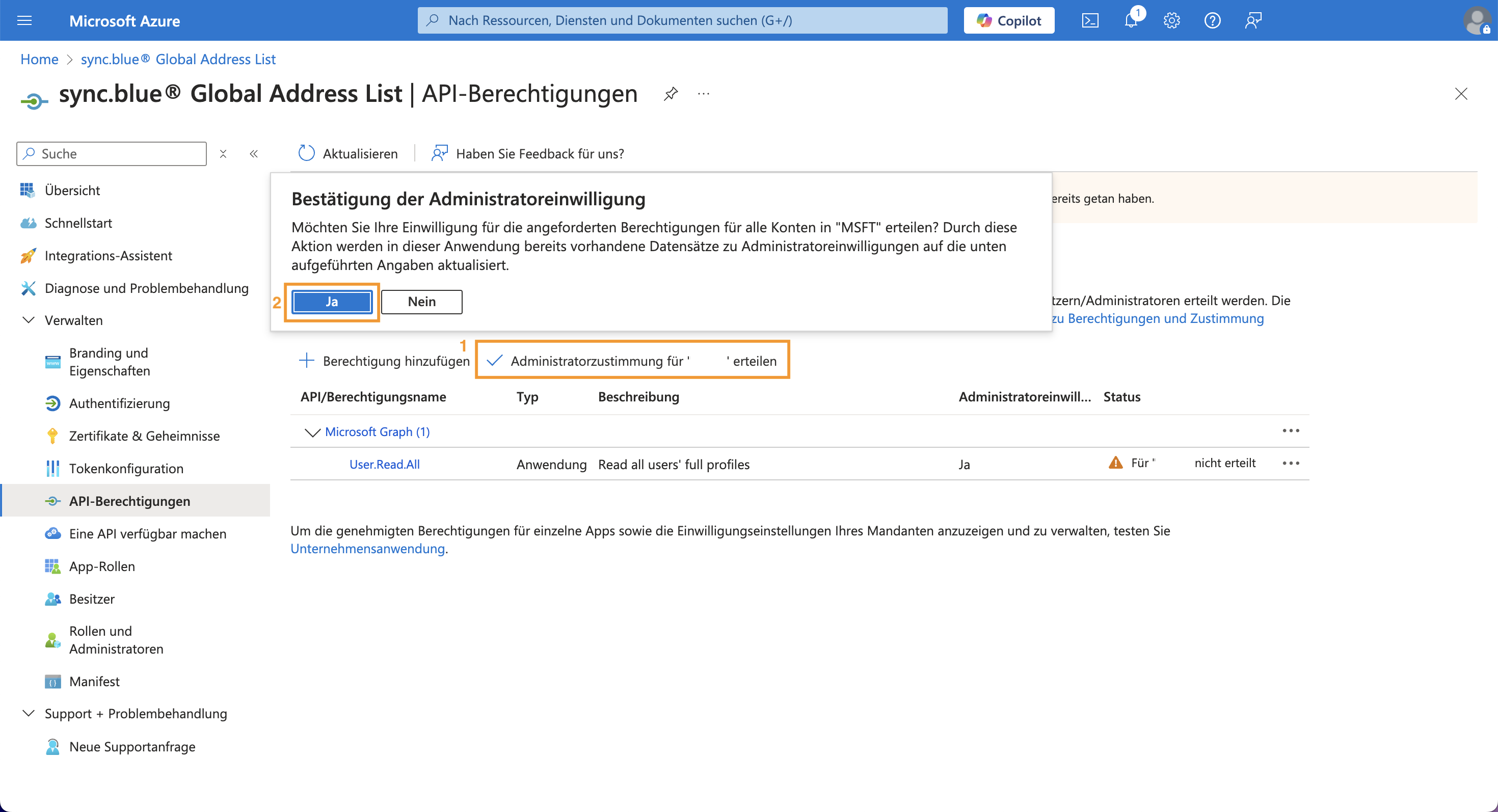Pin this blade to dashboard
The image size is (1498, 812).
click(671, 94)
